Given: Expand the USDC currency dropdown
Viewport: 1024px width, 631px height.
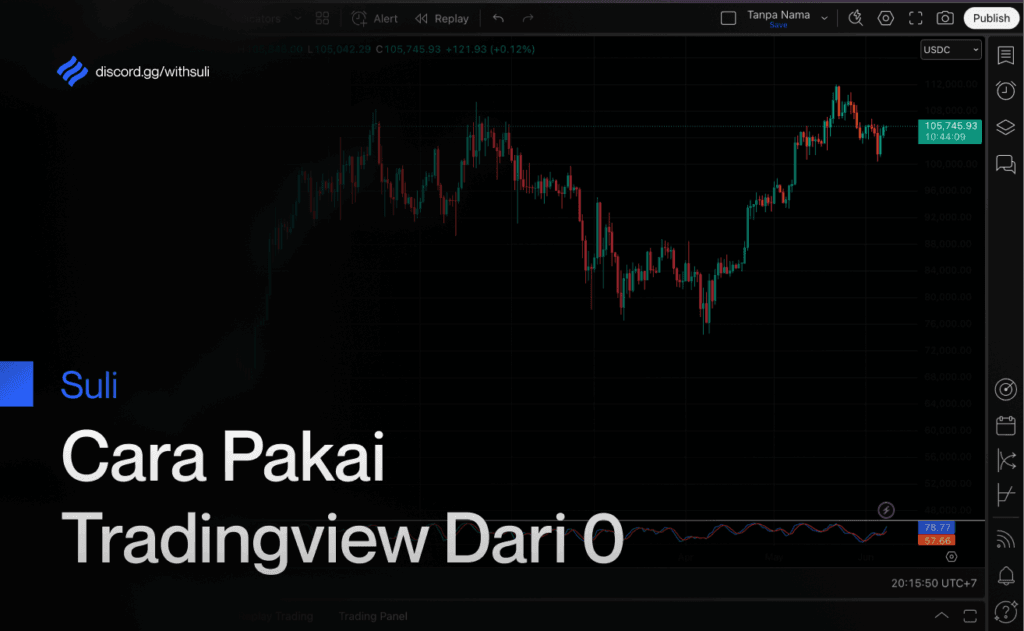Looking at the screenshot, I should (x=951, y=50).
